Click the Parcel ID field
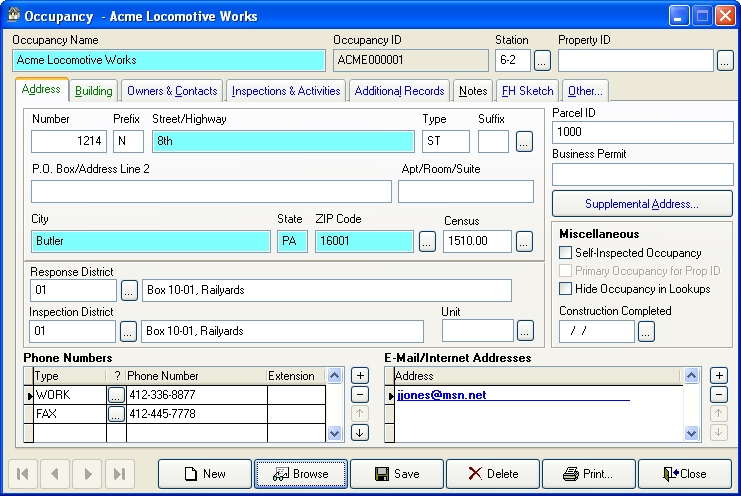 point(643,132)
